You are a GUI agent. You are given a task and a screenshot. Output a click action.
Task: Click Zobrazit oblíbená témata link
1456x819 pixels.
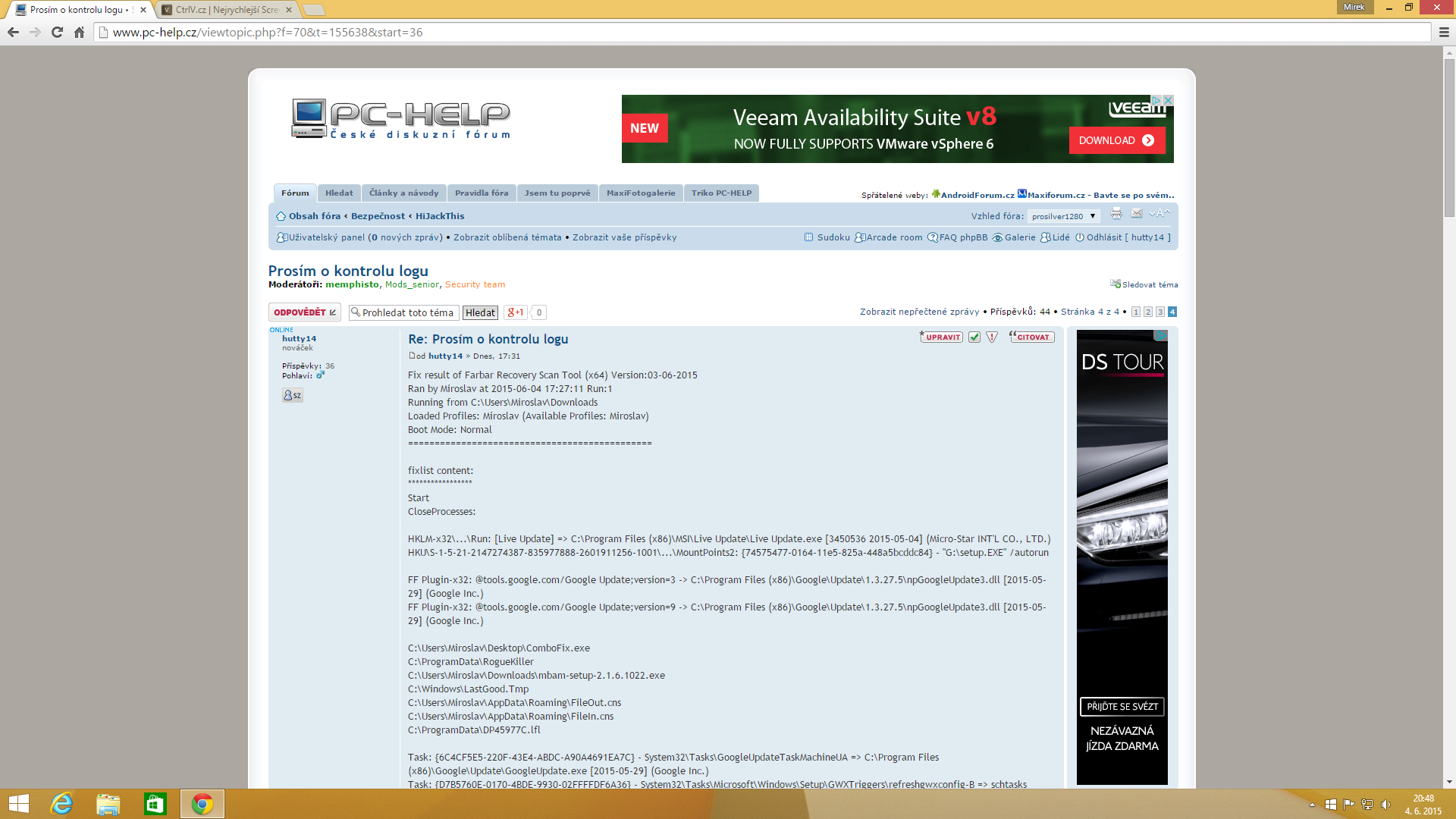[507, 237]
